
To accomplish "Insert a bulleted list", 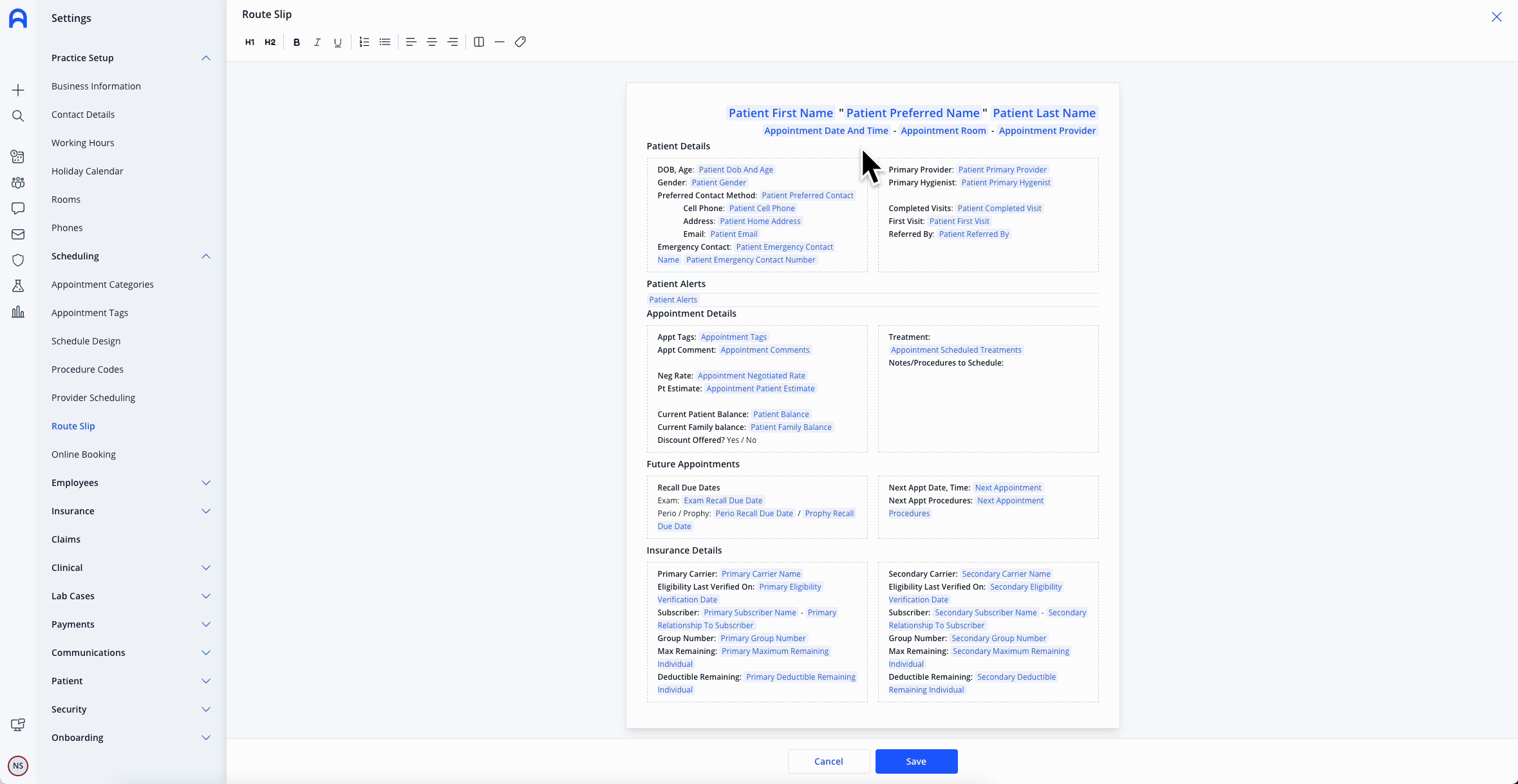I will point(385,42).
